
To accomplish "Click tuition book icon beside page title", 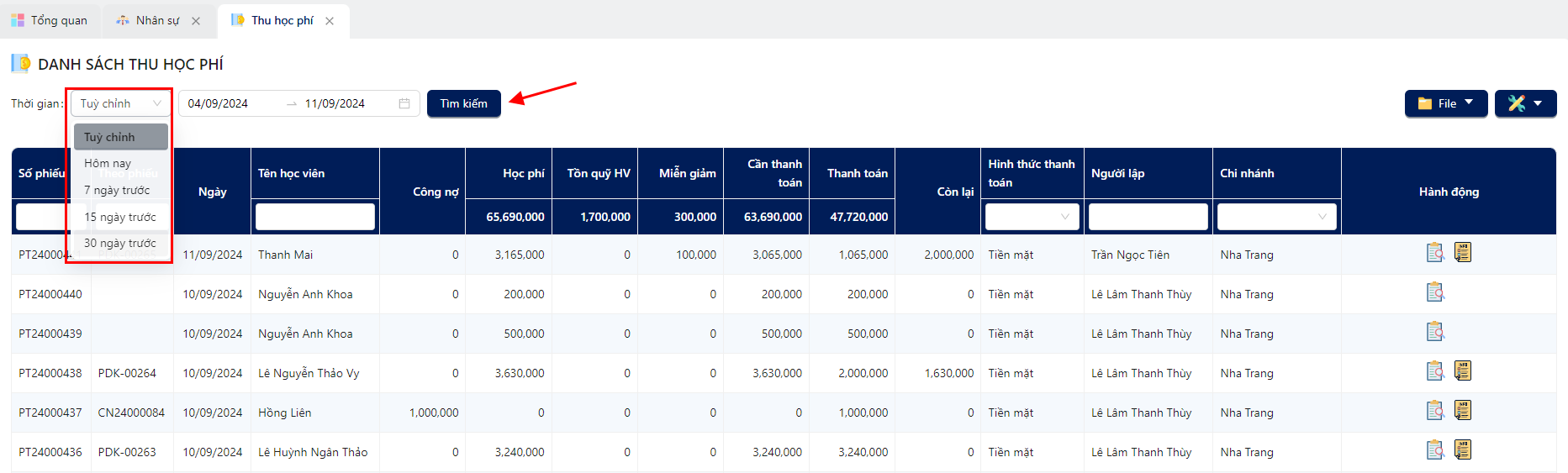I will pos(21,63).
